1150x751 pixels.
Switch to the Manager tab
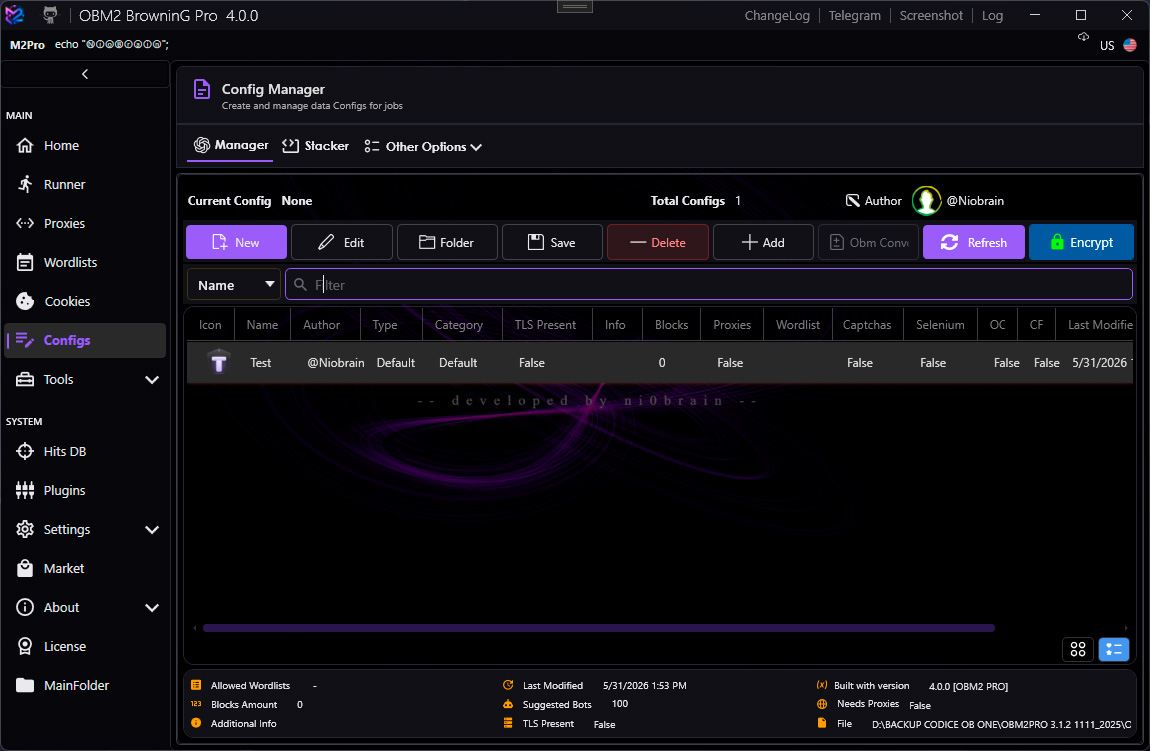pos(231,145)
